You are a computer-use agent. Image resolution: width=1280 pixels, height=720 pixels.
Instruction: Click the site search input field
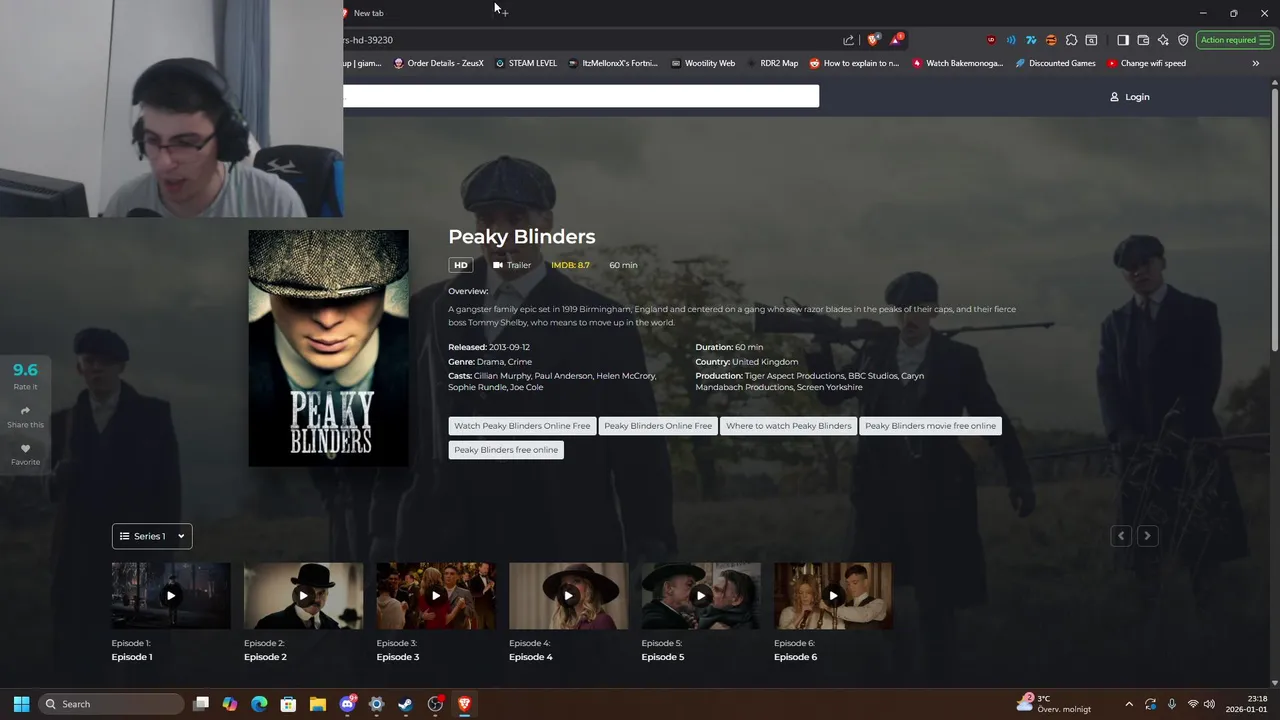[x=581, y=96]
